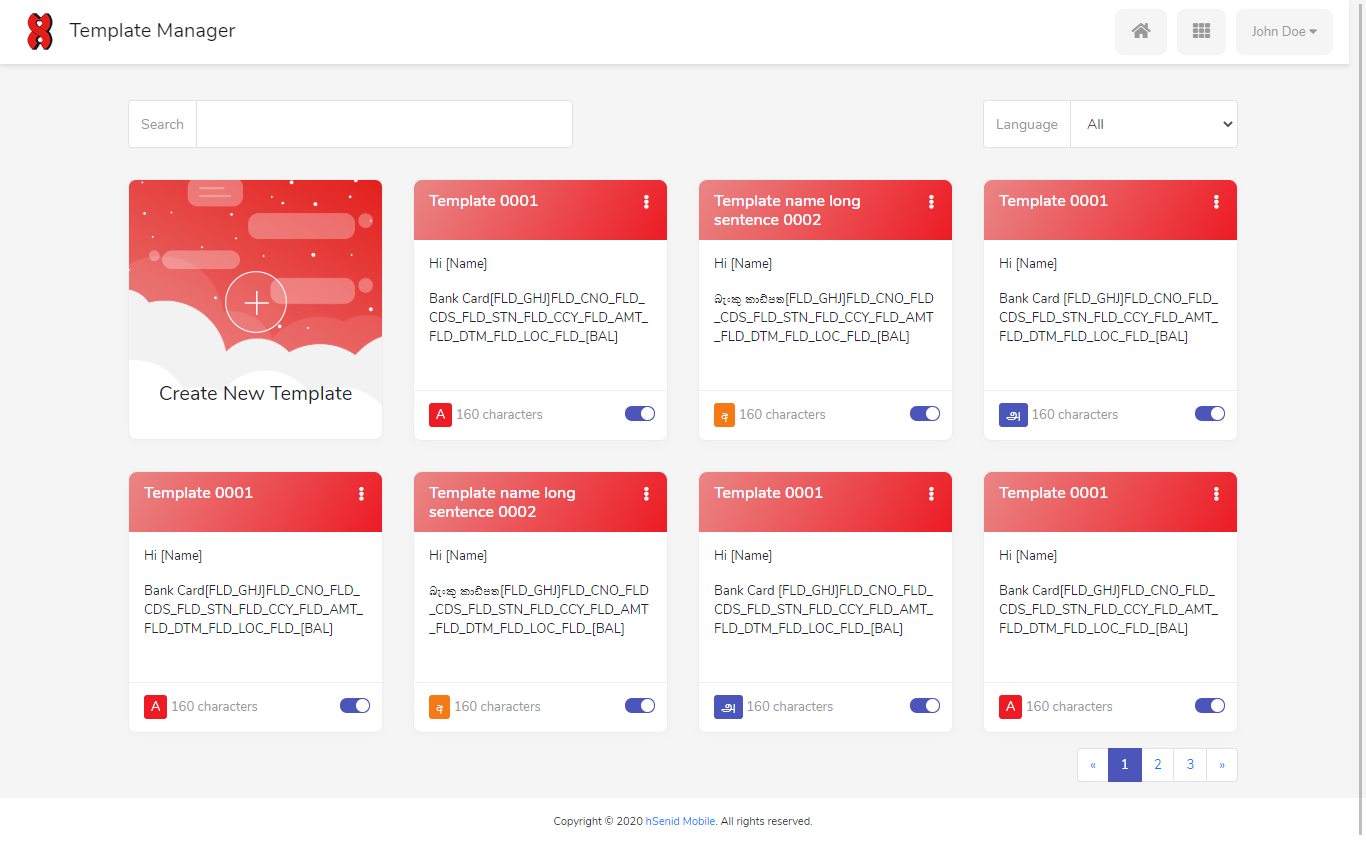1366x846 pixels.
Task: Open three-dot menu on first top-row Template 0001
Action: [646, 202]
